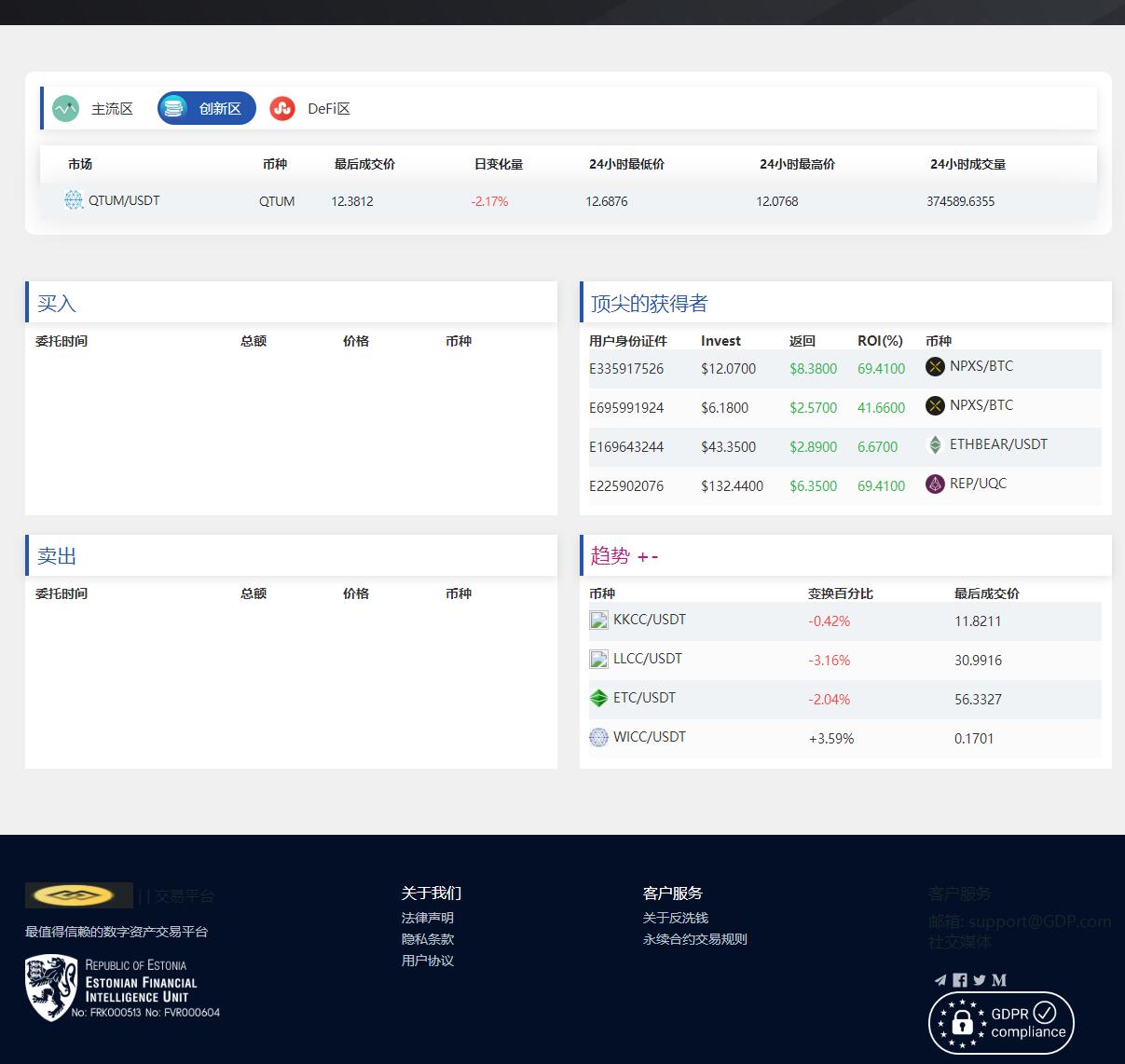Click the 日变化量 column header
The width and height of the screenshot is (1125, 1064).
point(499,164)
